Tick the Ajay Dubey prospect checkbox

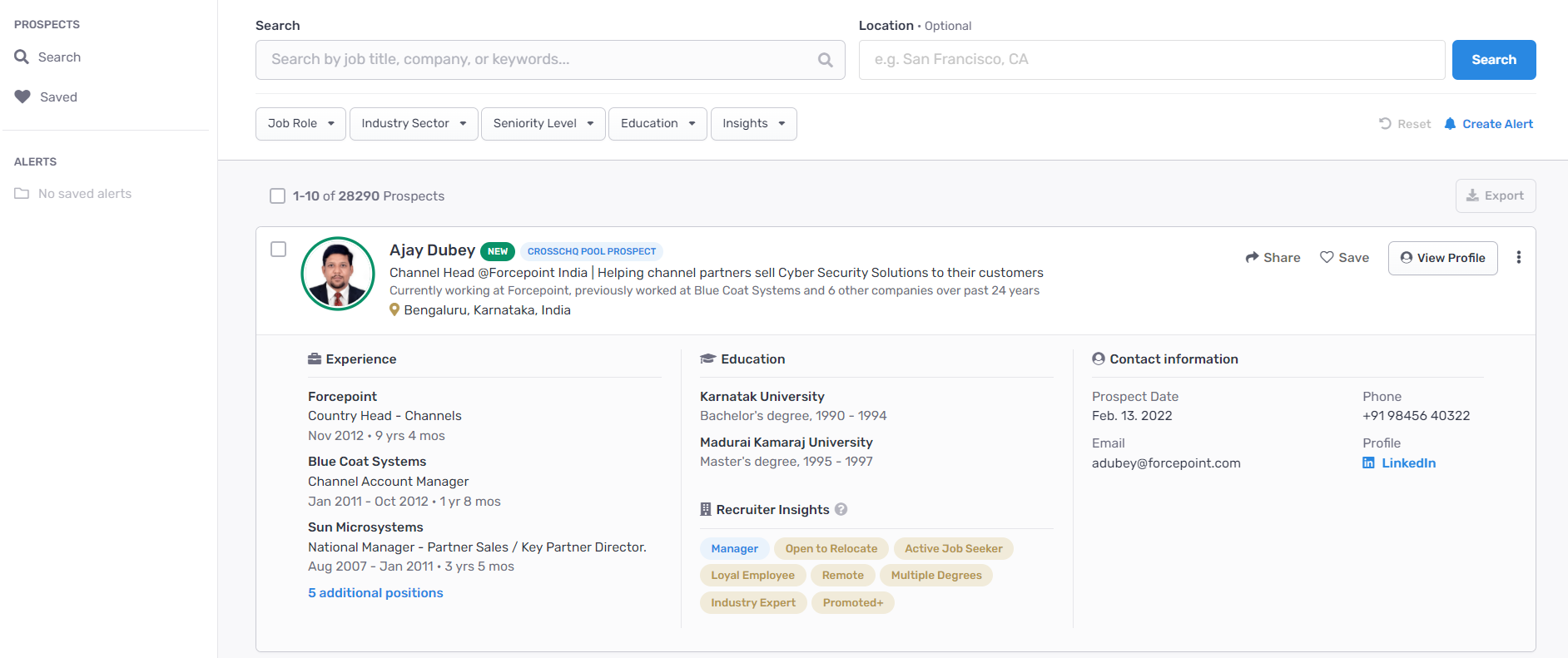click(279, 250)
